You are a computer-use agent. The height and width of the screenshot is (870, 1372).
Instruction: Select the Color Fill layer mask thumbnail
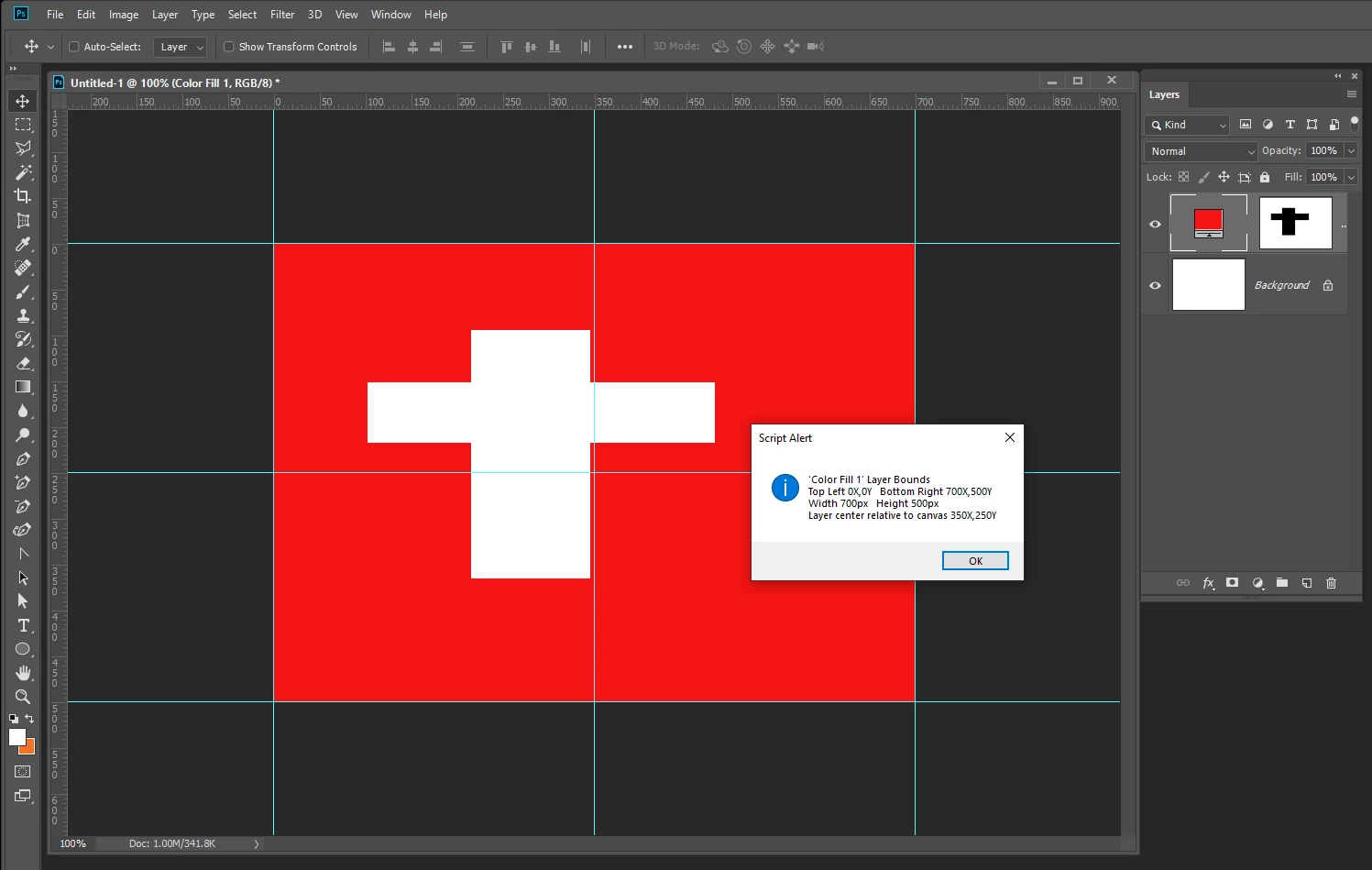pyautogui.click(x=1295, y=223)
